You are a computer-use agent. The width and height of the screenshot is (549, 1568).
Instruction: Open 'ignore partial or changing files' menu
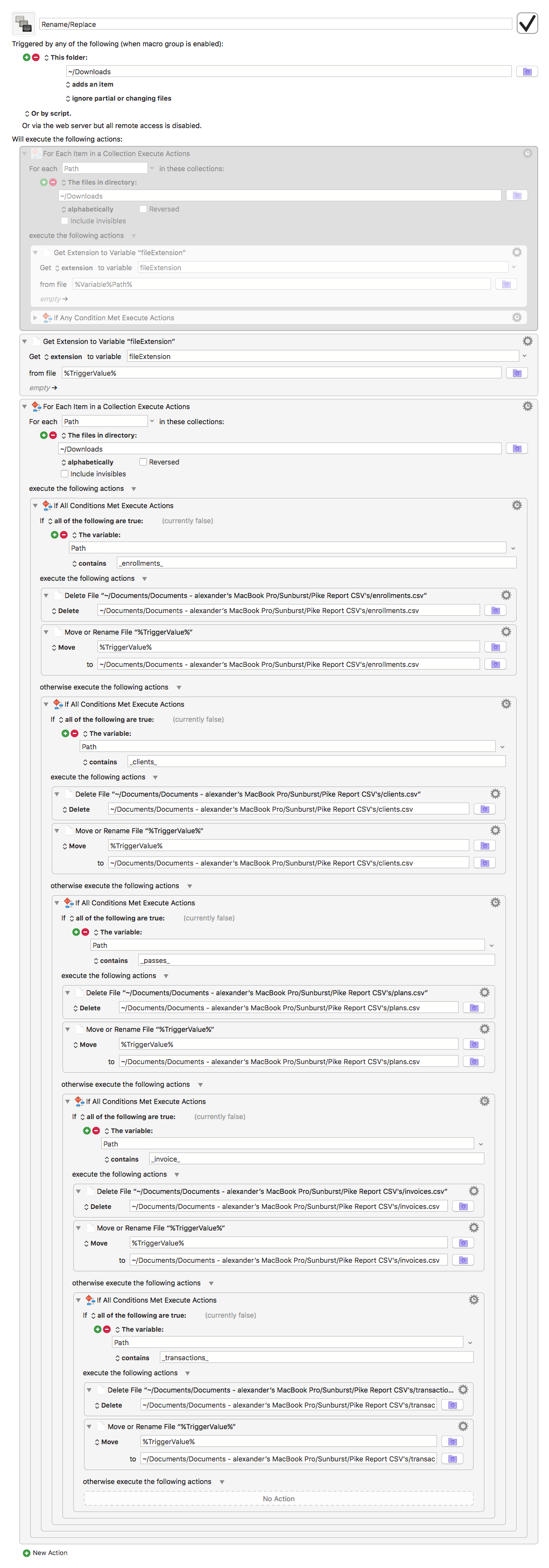118,99
